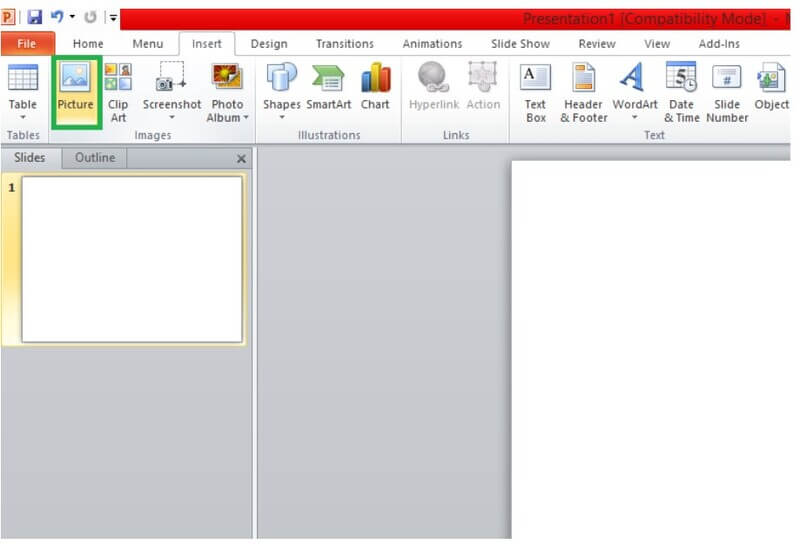Expand the Undo history dropdown arrow

[72, 17]
